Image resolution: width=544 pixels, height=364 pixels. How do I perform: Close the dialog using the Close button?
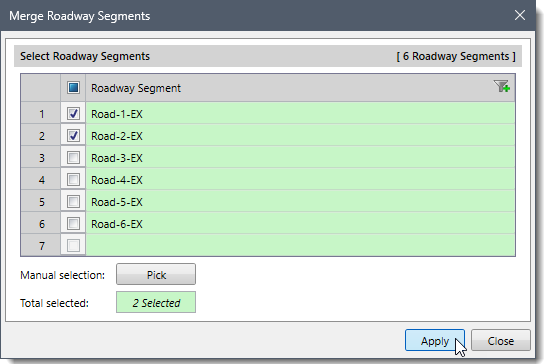(501, 340)
